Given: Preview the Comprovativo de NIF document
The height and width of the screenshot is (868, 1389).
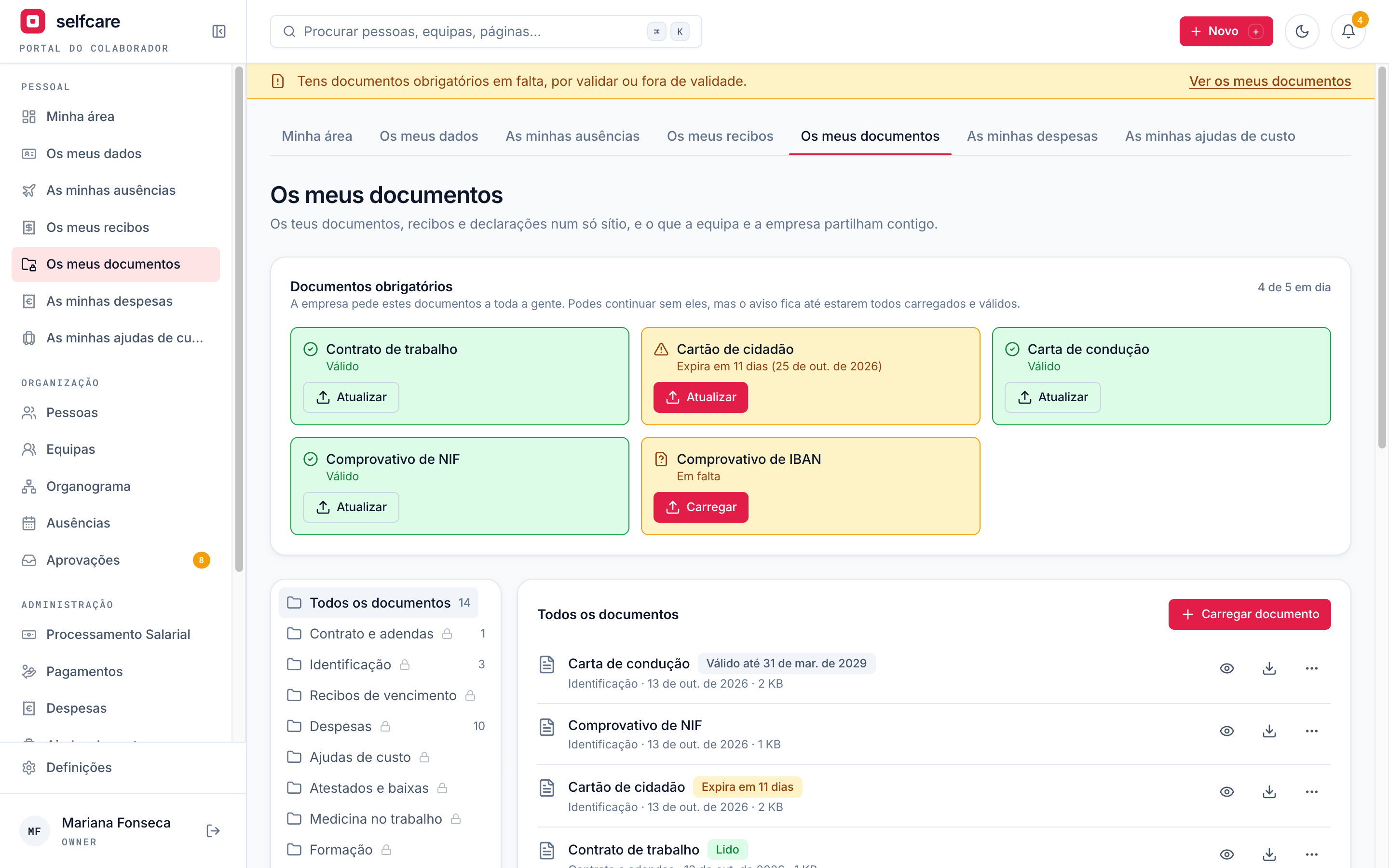Looking at the screenshot, I should pos(1226,731).
